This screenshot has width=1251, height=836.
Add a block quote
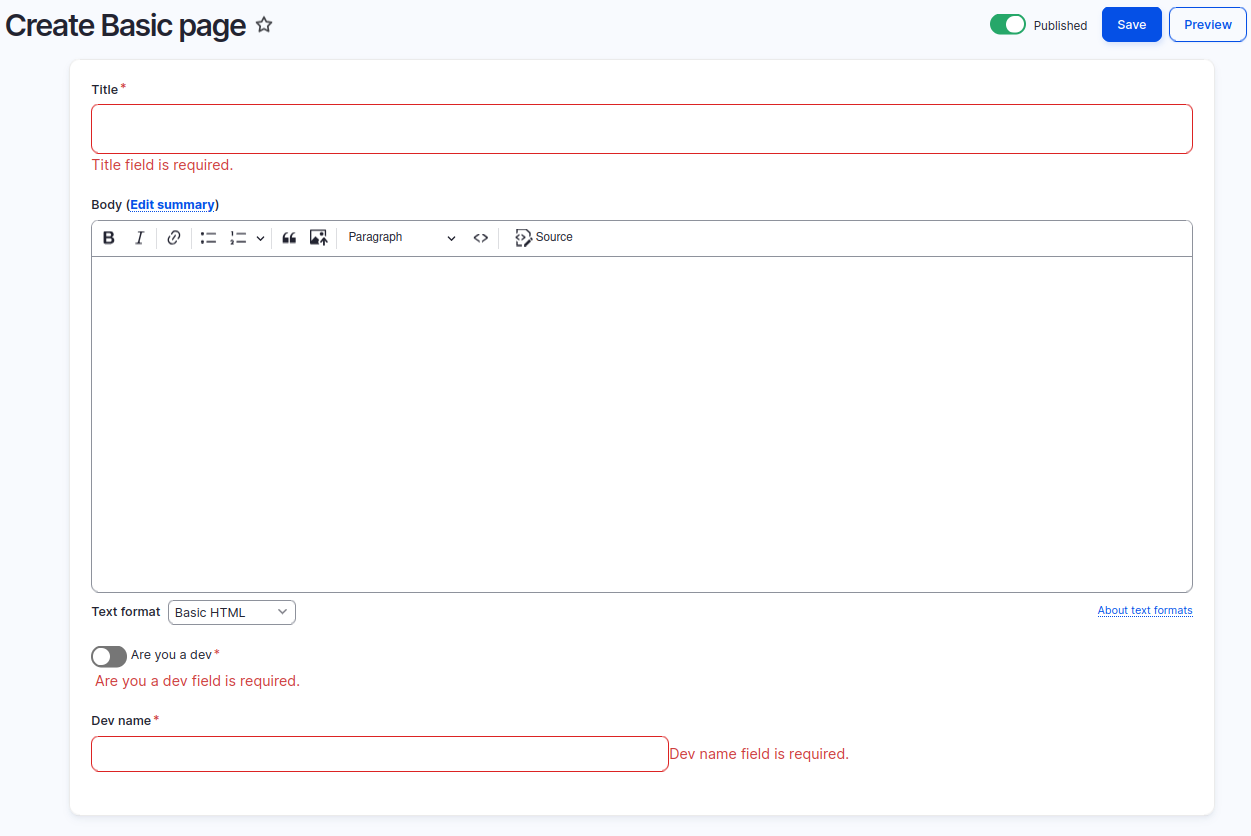point(289,238)
